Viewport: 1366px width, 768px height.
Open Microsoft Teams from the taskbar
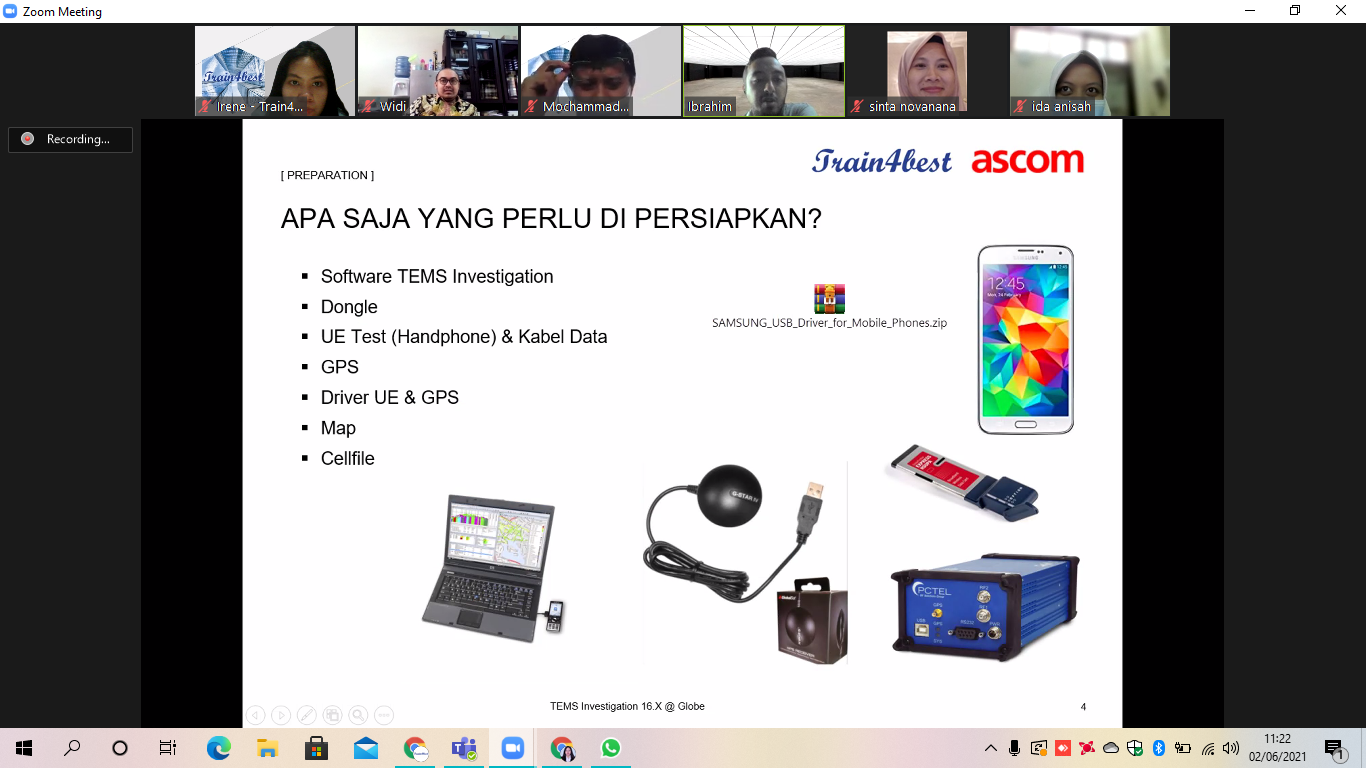point(464,748)
